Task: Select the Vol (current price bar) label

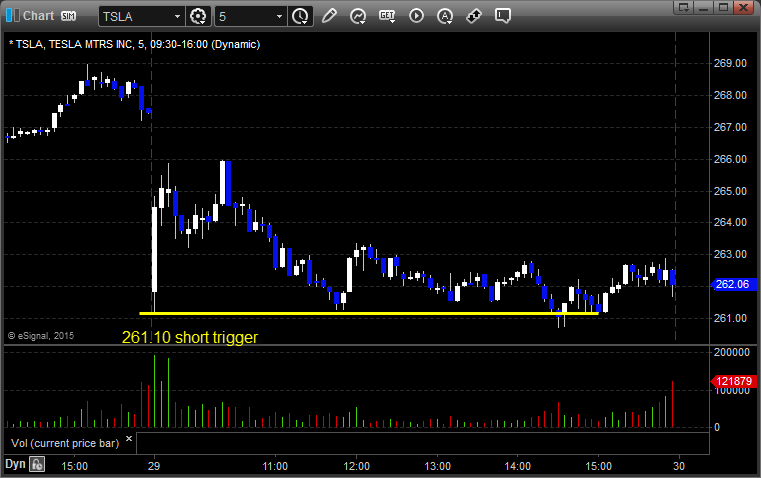Action: click(x=65, y=443)
